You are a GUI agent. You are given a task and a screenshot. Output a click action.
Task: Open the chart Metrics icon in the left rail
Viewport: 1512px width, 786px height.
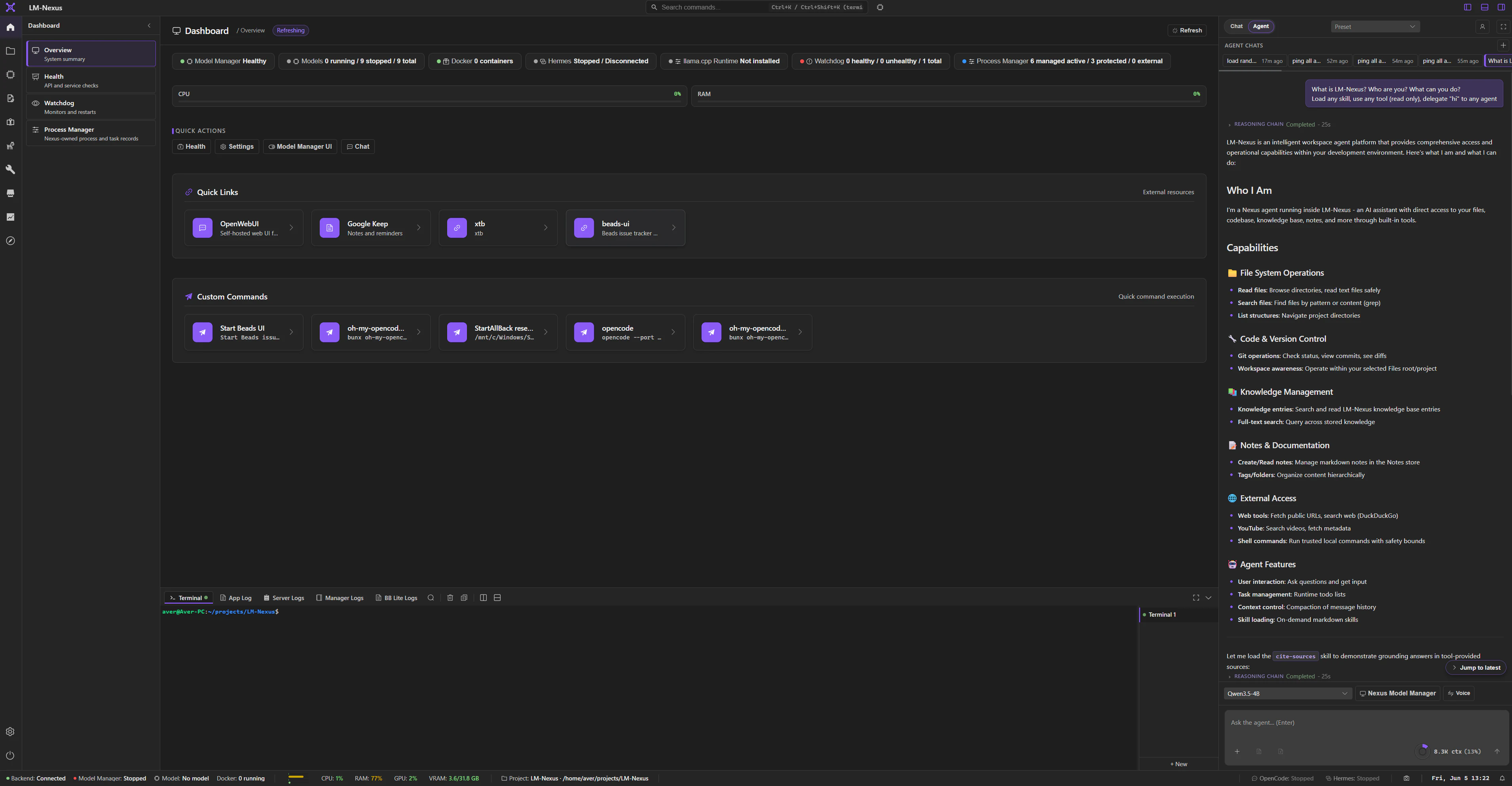click(x=11, y=217)
